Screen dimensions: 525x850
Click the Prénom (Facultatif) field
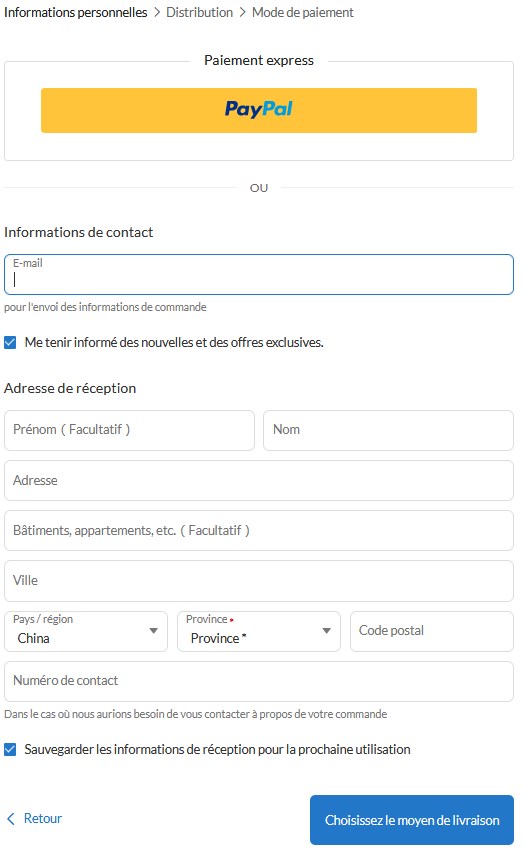click(129, 430)
